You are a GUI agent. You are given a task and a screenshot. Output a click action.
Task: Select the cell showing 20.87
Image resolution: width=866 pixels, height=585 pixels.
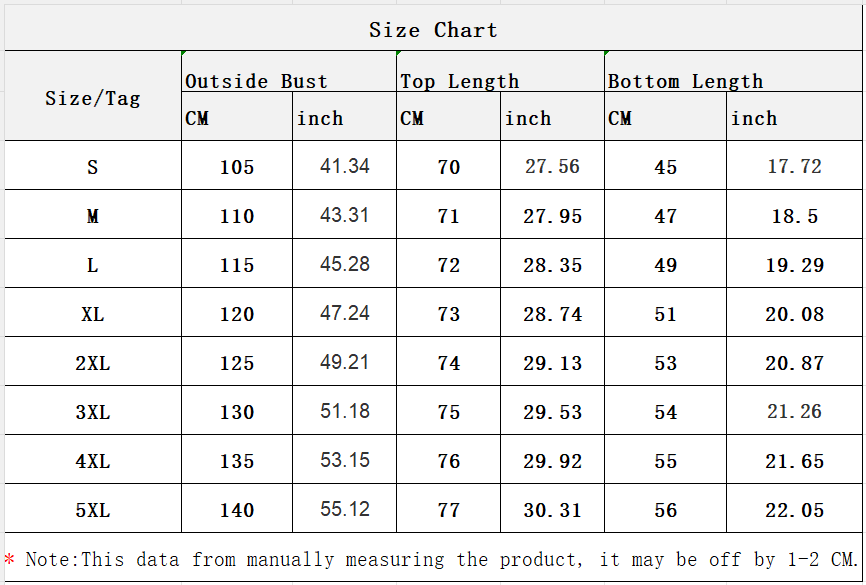(x=794, y=361)
